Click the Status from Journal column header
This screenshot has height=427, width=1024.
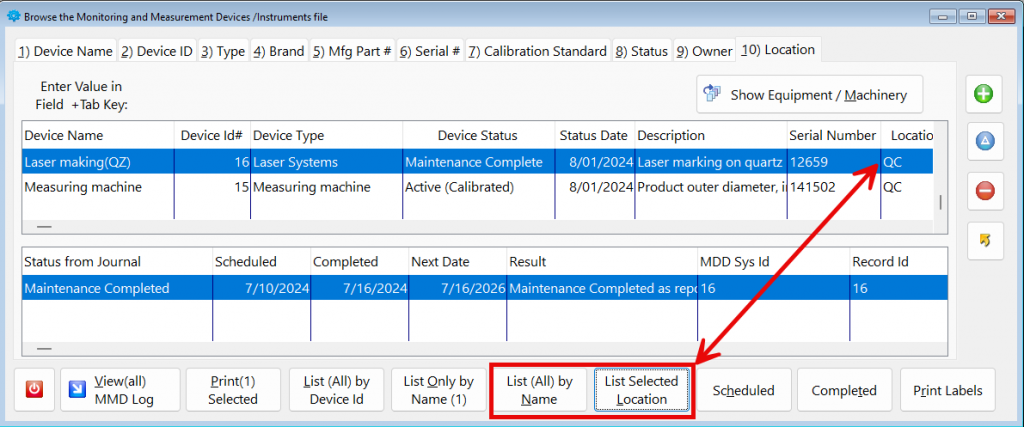[118, 262]
